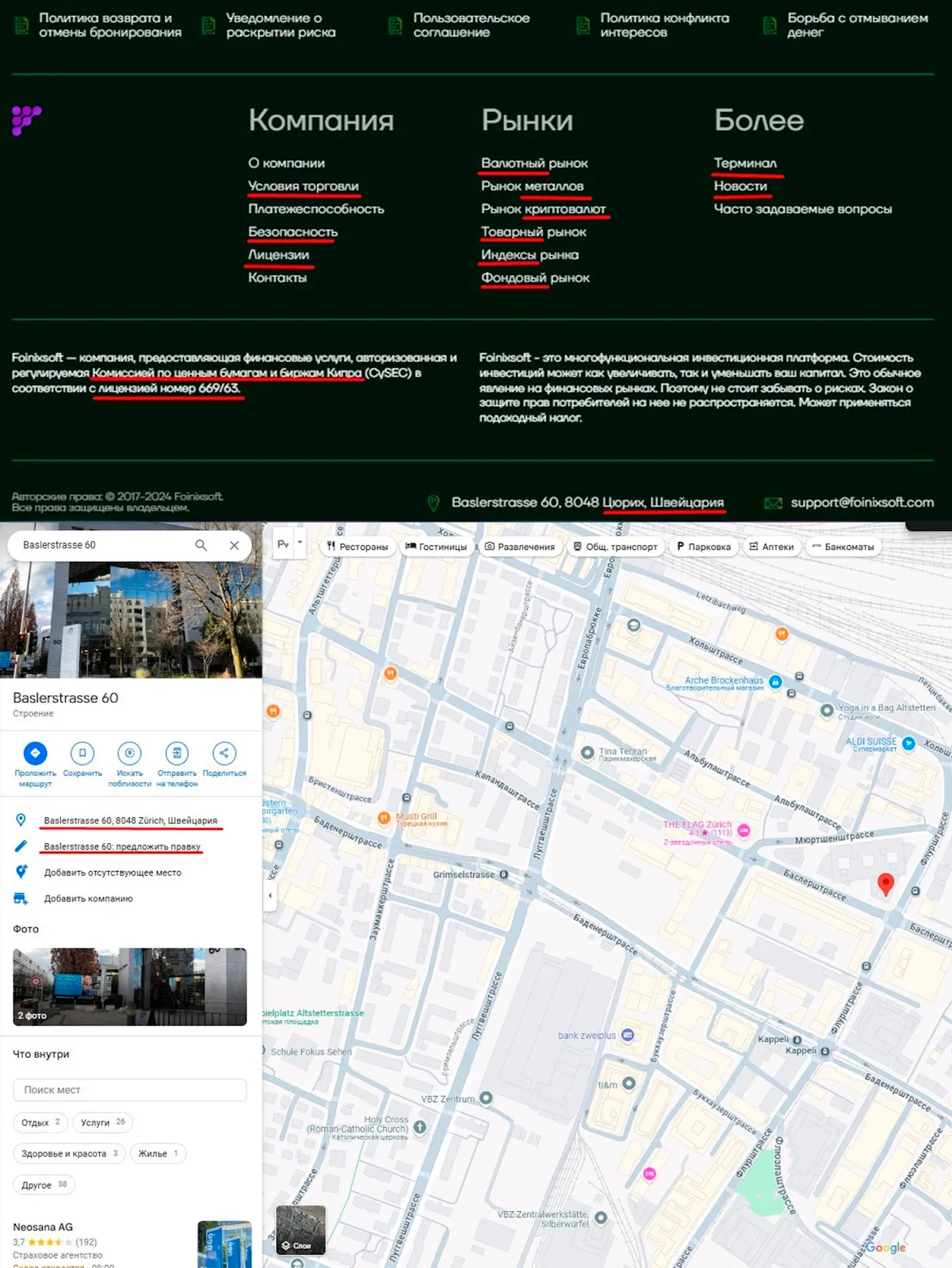Click the Здоровье и красота category chip

70,1153
